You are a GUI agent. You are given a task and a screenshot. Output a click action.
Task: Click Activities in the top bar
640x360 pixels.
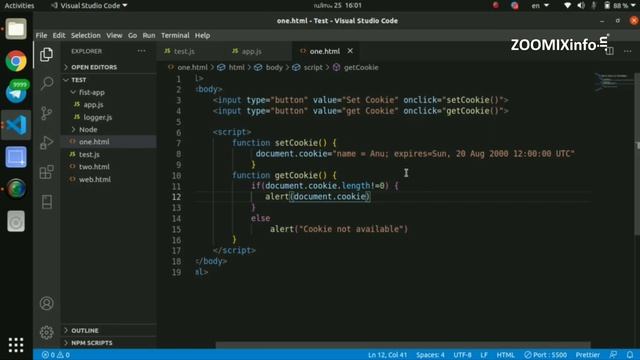pos(19,5)
